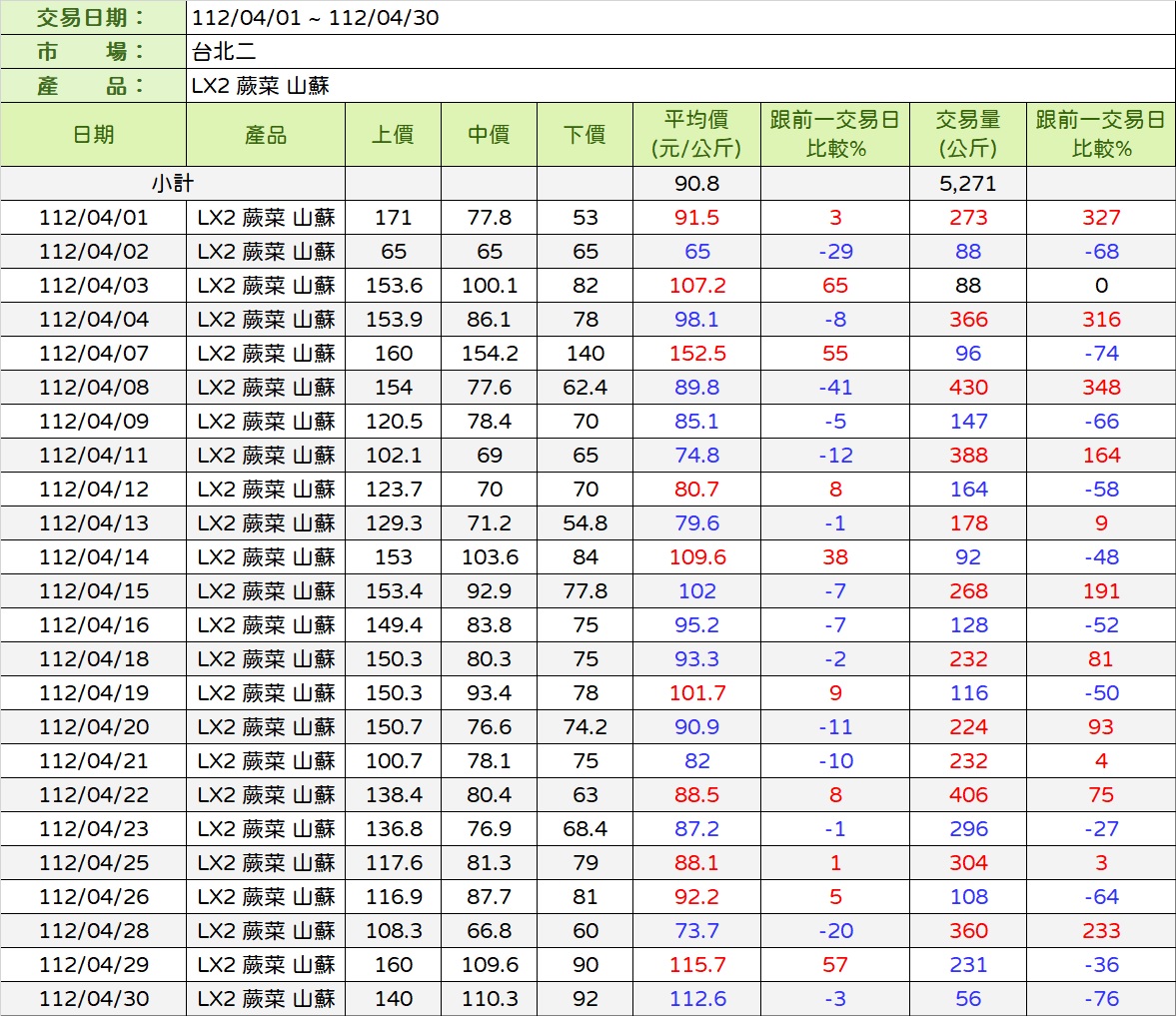Select the trading volume 430 cell
This screenshot has height=1016, width=1176.
click(967, 388)
